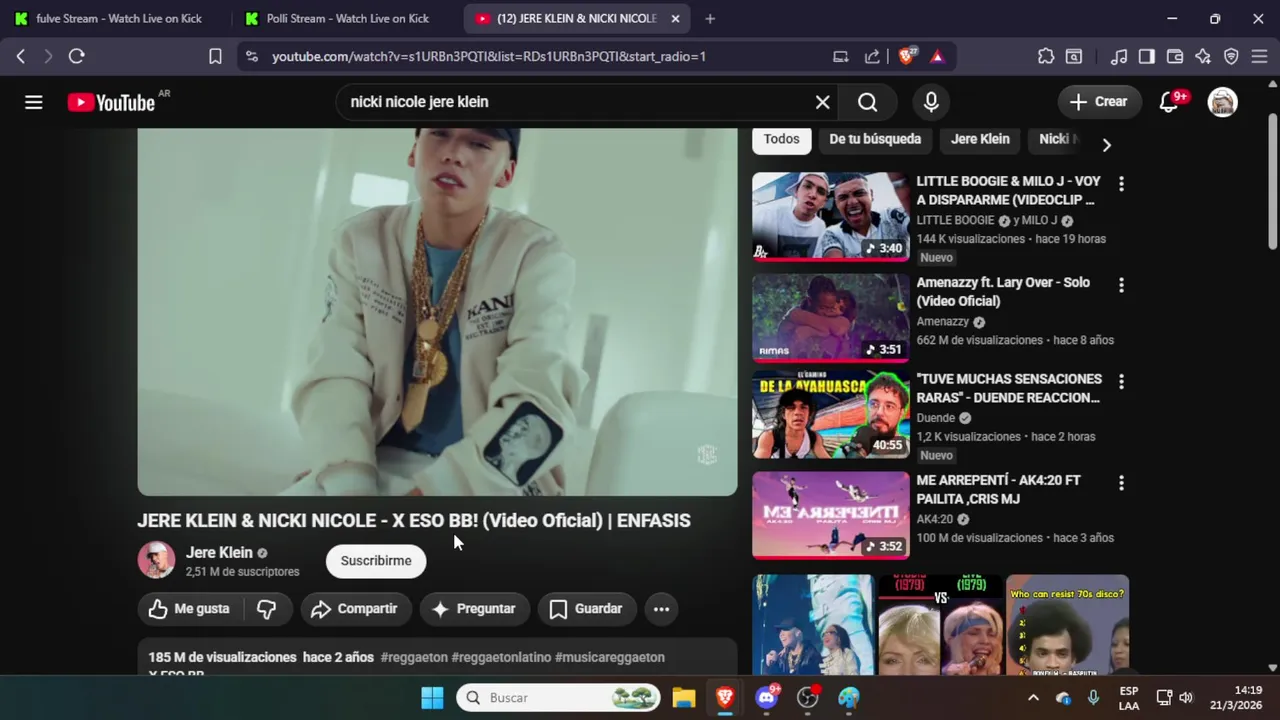Open browser extensions puzzle icon
Viewport: 1280px width, 720px height.
(x=1045, y=56)
